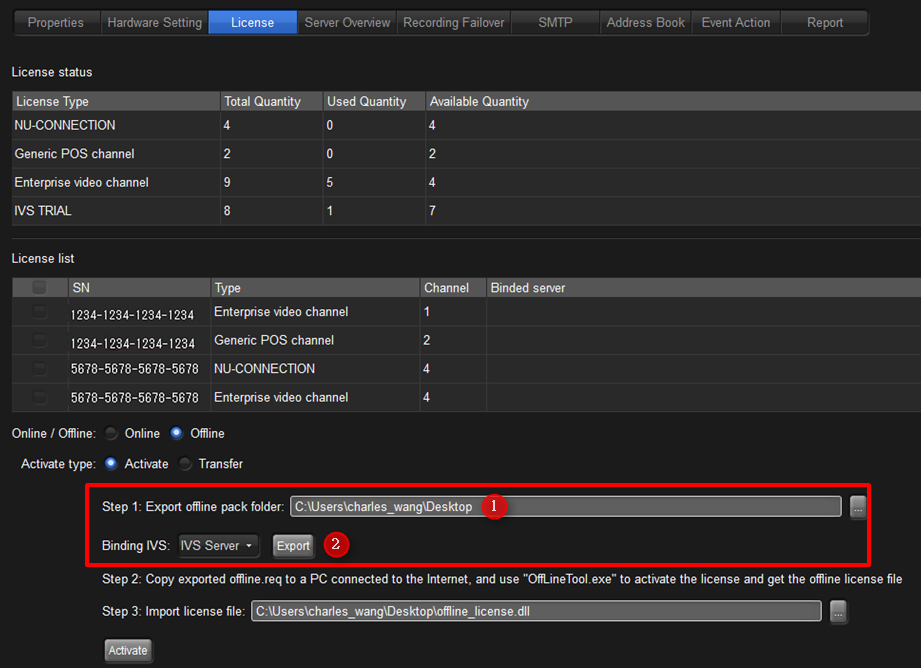Select the Offline radio button
The image size is (921, 668).
pyautogui.click(x=177, y=434)
